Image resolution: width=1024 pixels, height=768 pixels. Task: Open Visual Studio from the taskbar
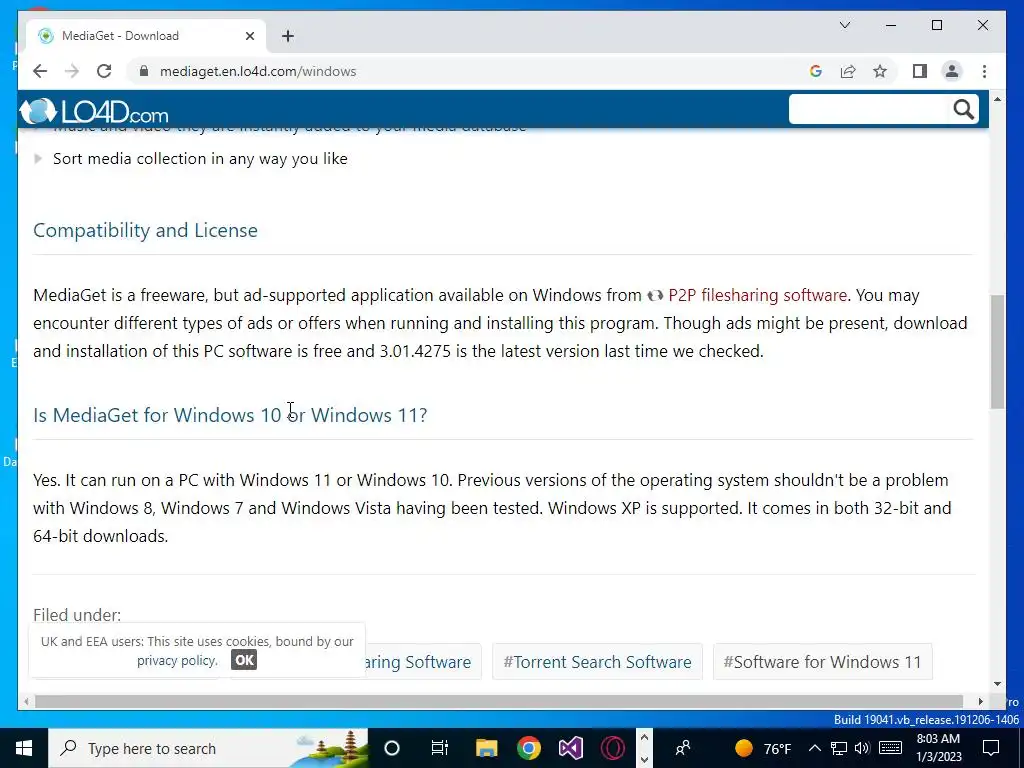coord(571,748)
